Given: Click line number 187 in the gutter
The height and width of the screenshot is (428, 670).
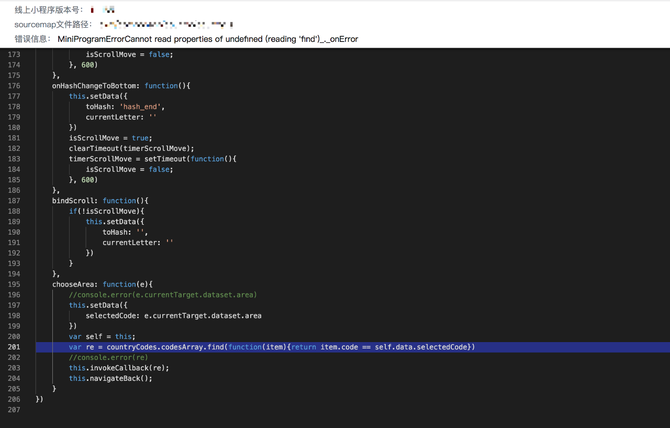Looking at the screenshot, I should 12,201.
